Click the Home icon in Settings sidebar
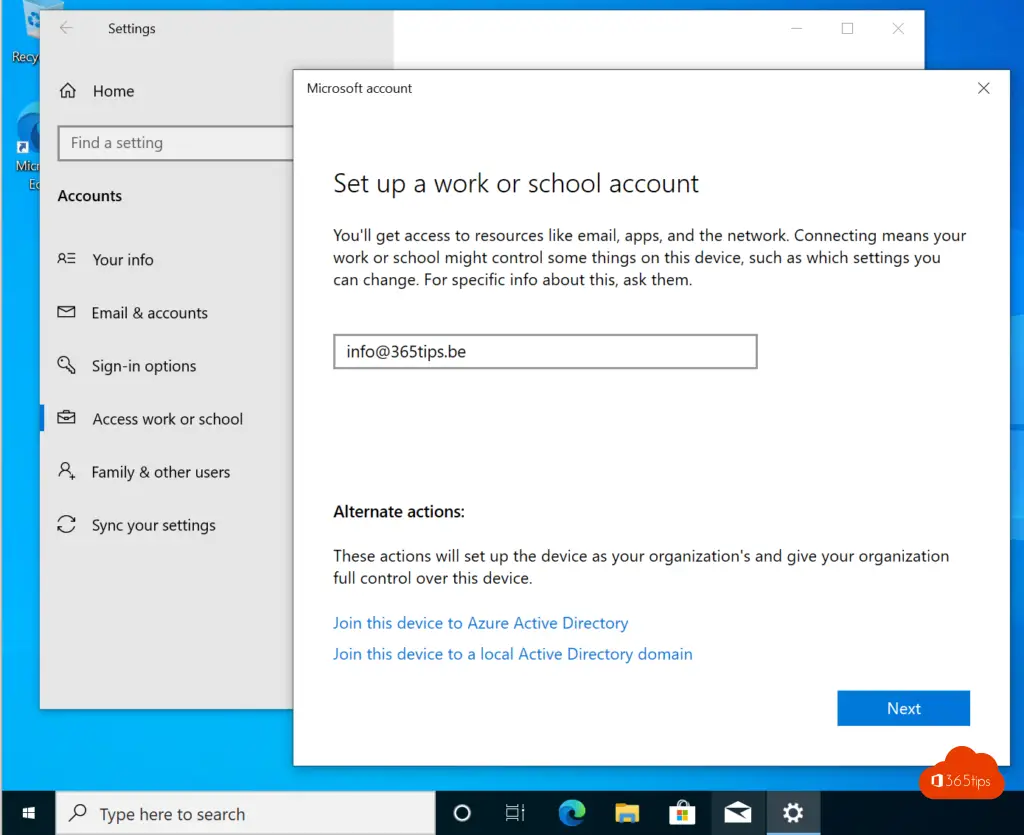 pyautogui.click(x=68, y=91)
